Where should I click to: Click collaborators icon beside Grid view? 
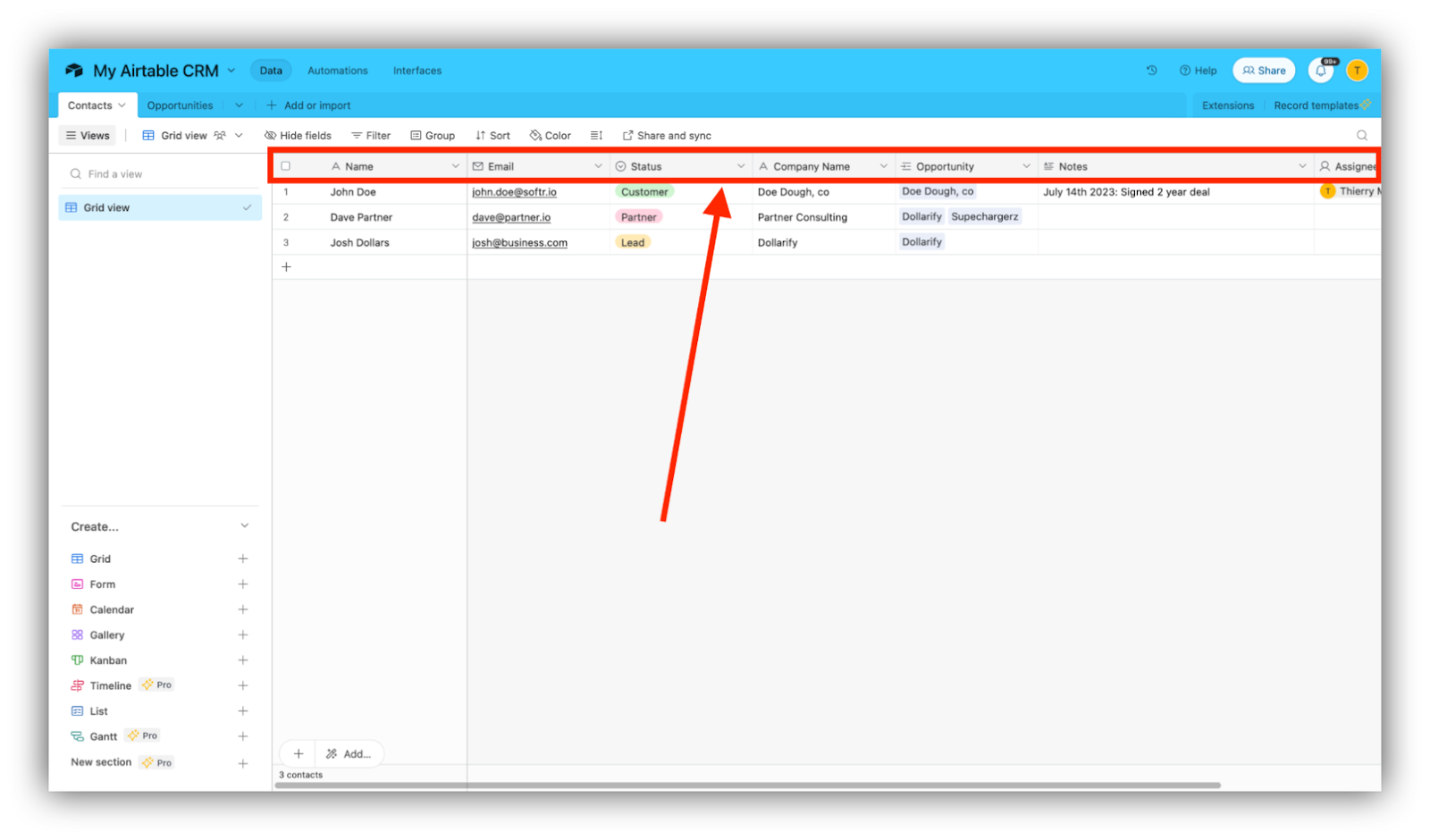(x=220, y=136)
